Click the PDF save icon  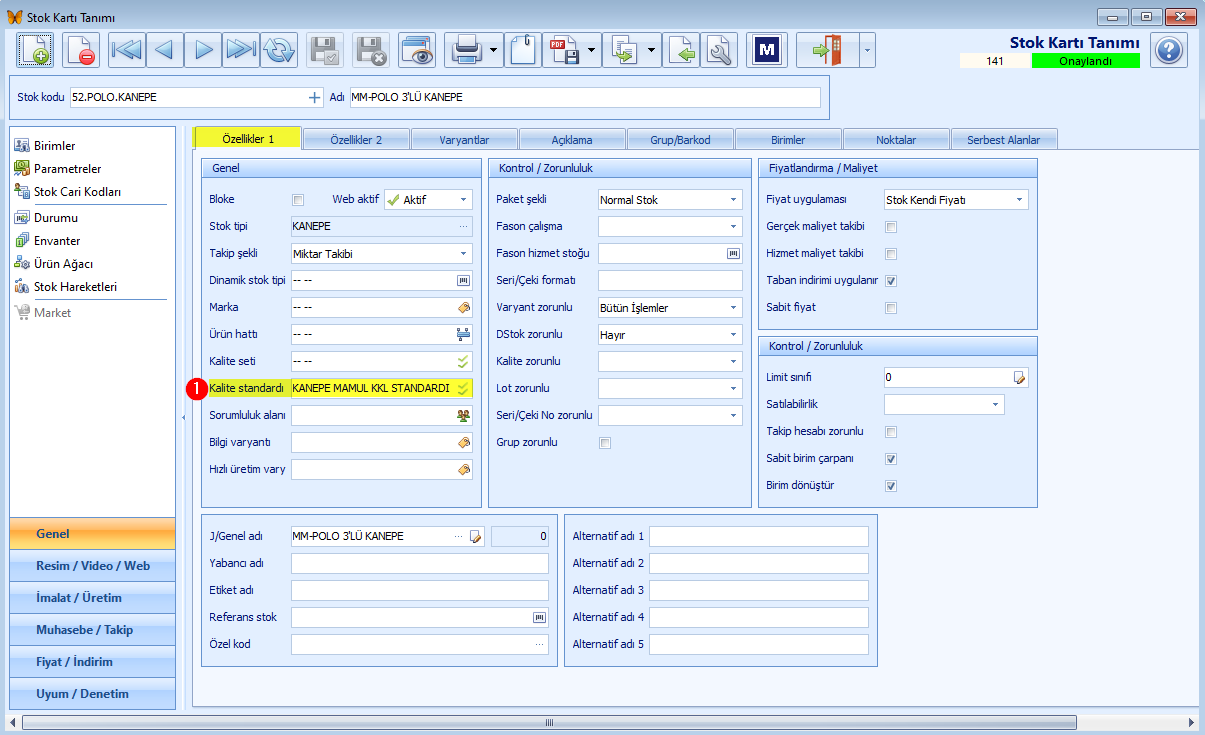(563, 49)
